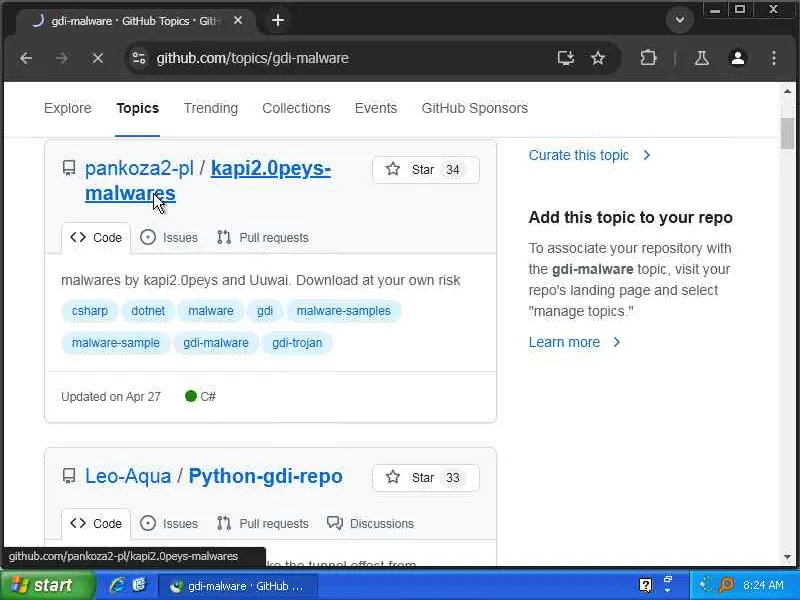
Task: Open Pull requests tab of Python-gdi-repo card
Action: pos(263,523)
